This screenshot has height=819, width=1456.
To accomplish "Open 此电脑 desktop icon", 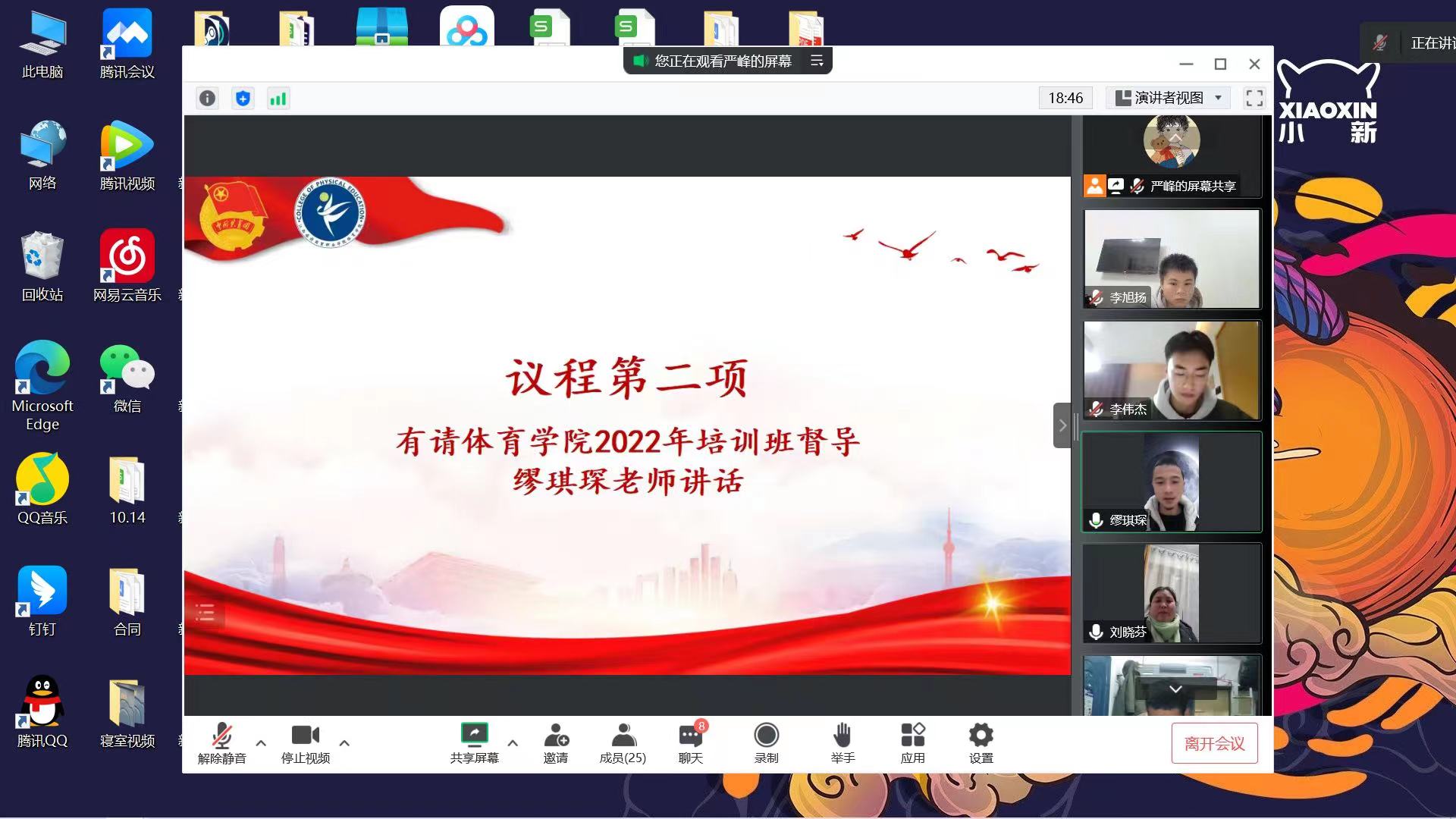I will (42, 45).
